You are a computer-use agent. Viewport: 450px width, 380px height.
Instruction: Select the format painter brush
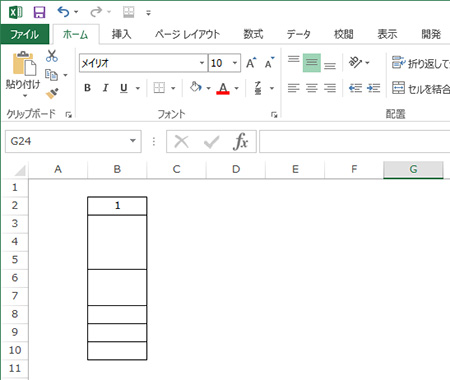coord(52,93)
